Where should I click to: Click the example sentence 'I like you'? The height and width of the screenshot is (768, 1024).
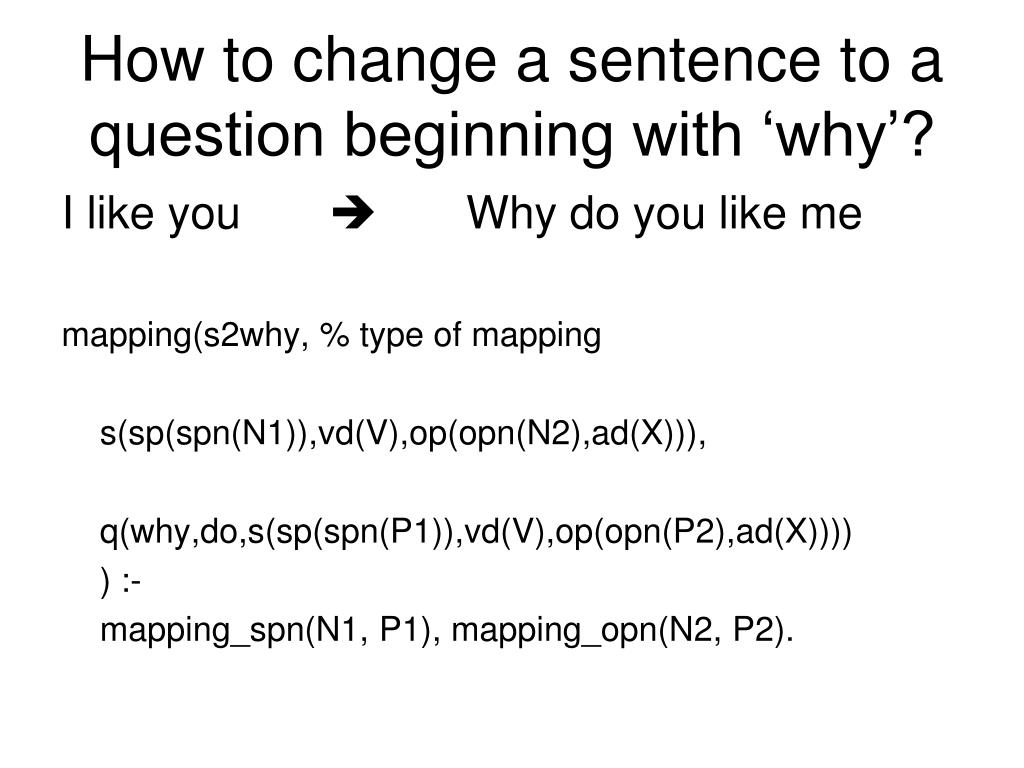152,214
